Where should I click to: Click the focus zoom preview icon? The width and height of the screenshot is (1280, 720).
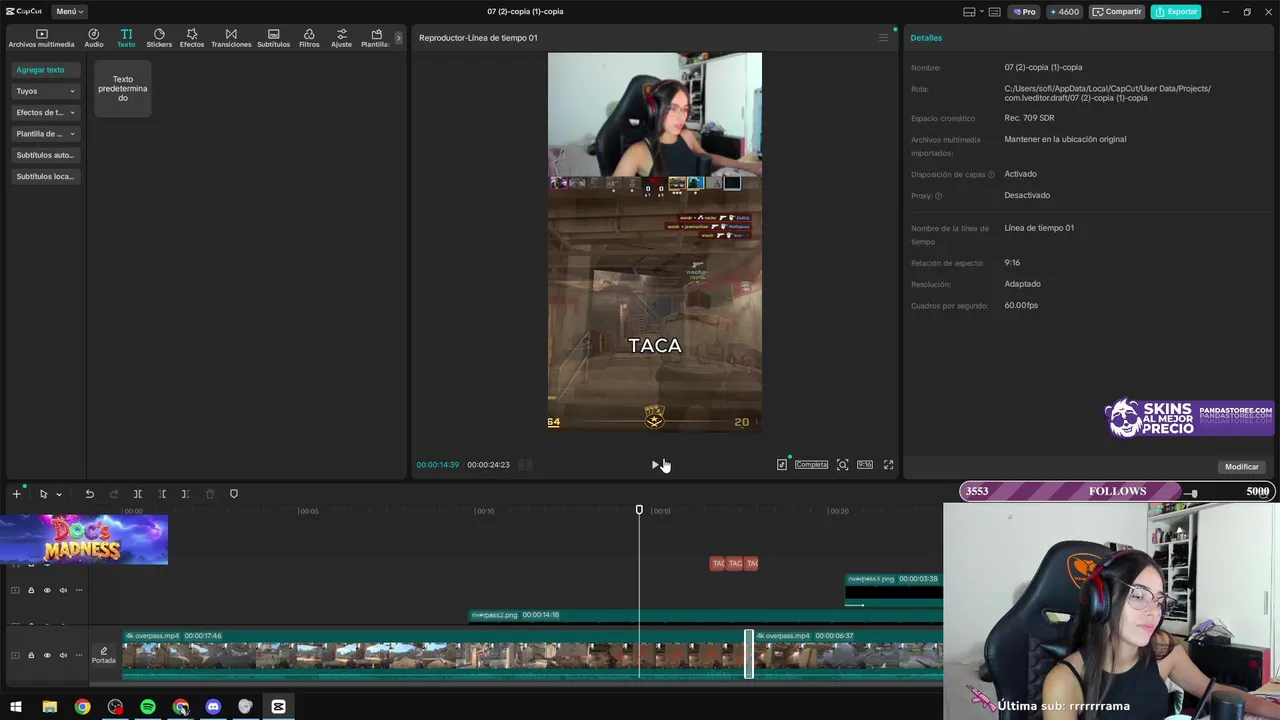coord(842,464)
